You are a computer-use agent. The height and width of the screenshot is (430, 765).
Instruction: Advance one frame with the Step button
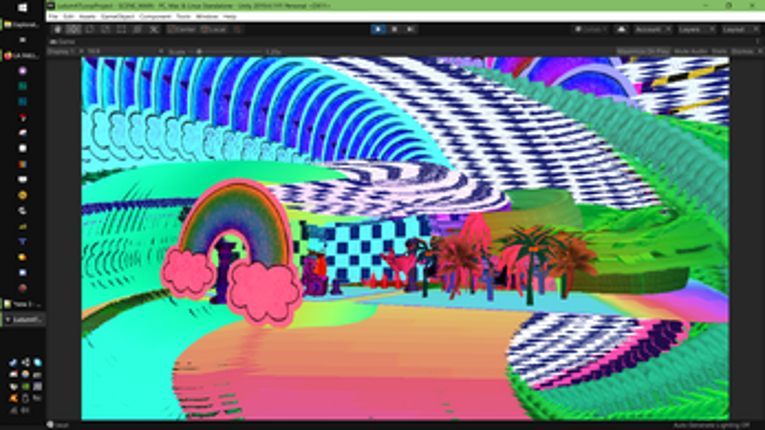click(x=410, y=29)
